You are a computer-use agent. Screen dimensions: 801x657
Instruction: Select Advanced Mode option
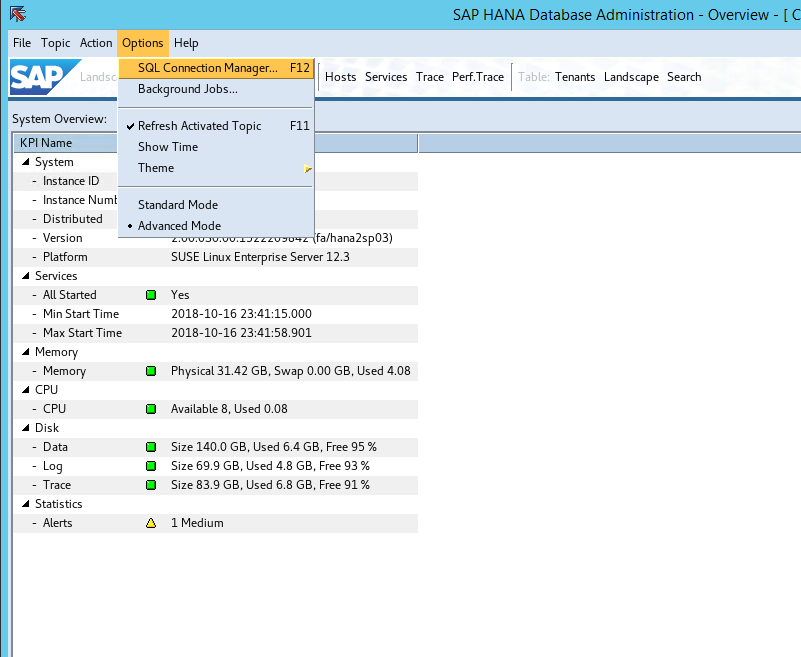[x=216, y=226]
